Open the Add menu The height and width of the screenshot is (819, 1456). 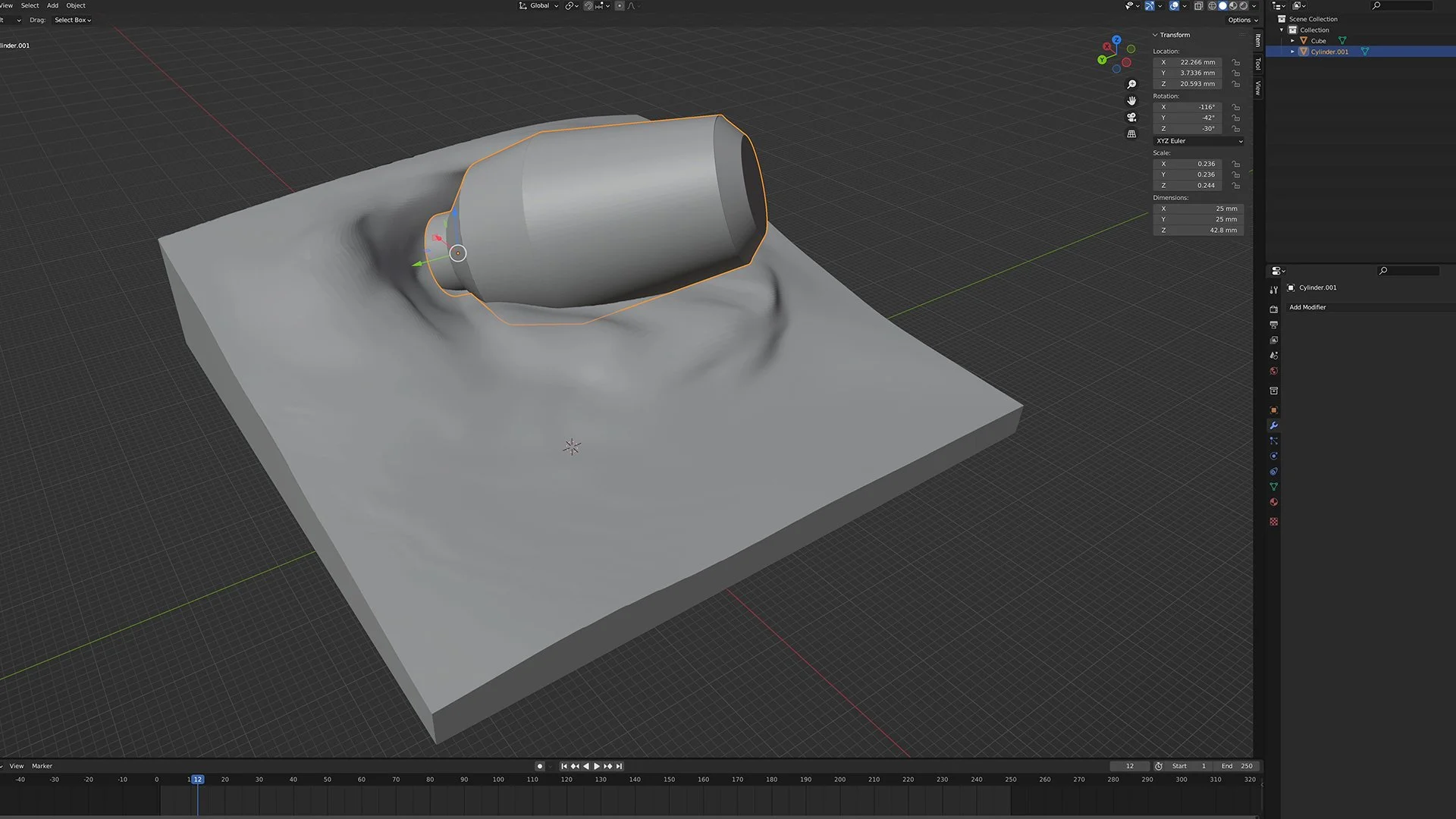point(52,5)
